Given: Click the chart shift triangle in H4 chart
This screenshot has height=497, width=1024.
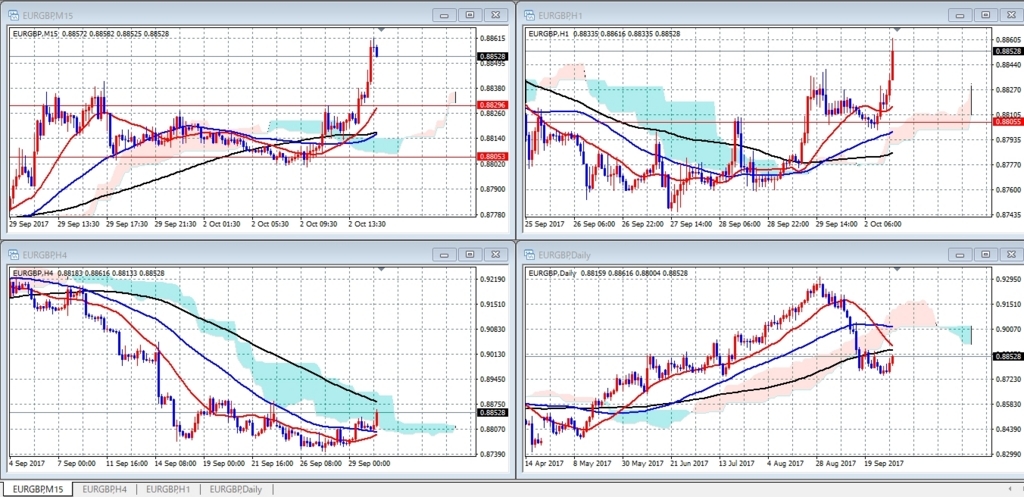Looking at the screenshot, I should tap(381, 269).
